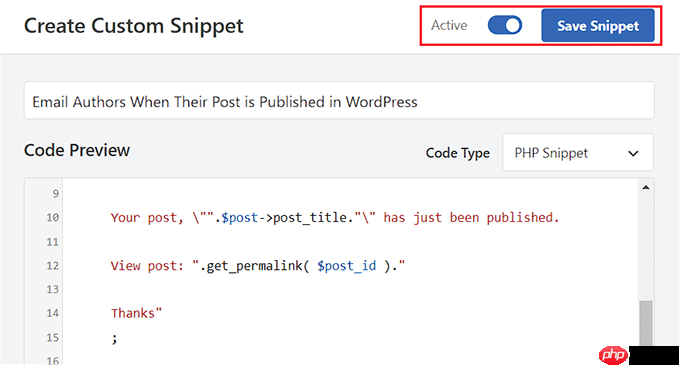Click the Active label near the toggle
Viewport: 680px width, 365px height.
pyautogui.click(x=449, y=26)
